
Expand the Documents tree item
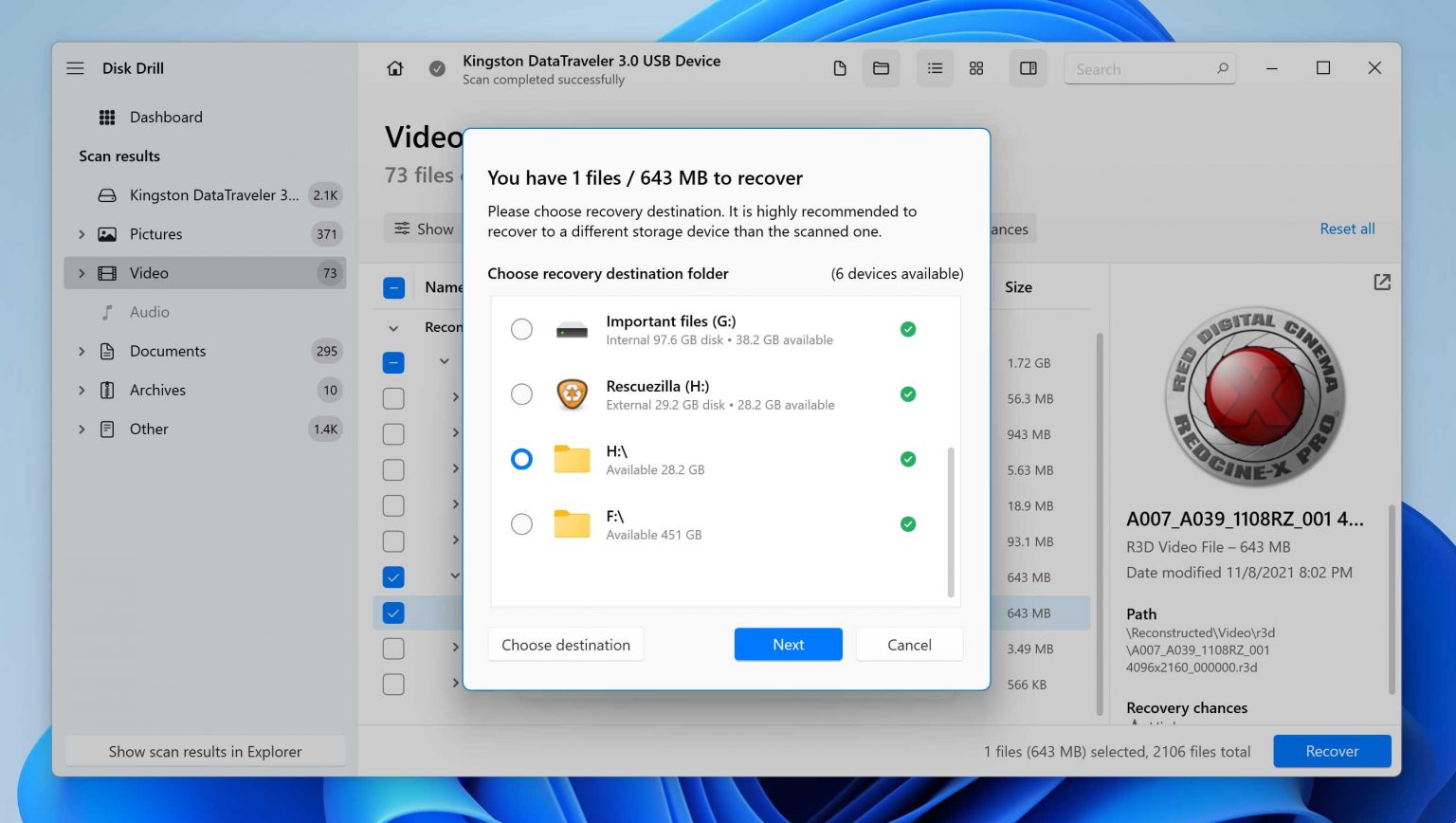pos(82,351)
